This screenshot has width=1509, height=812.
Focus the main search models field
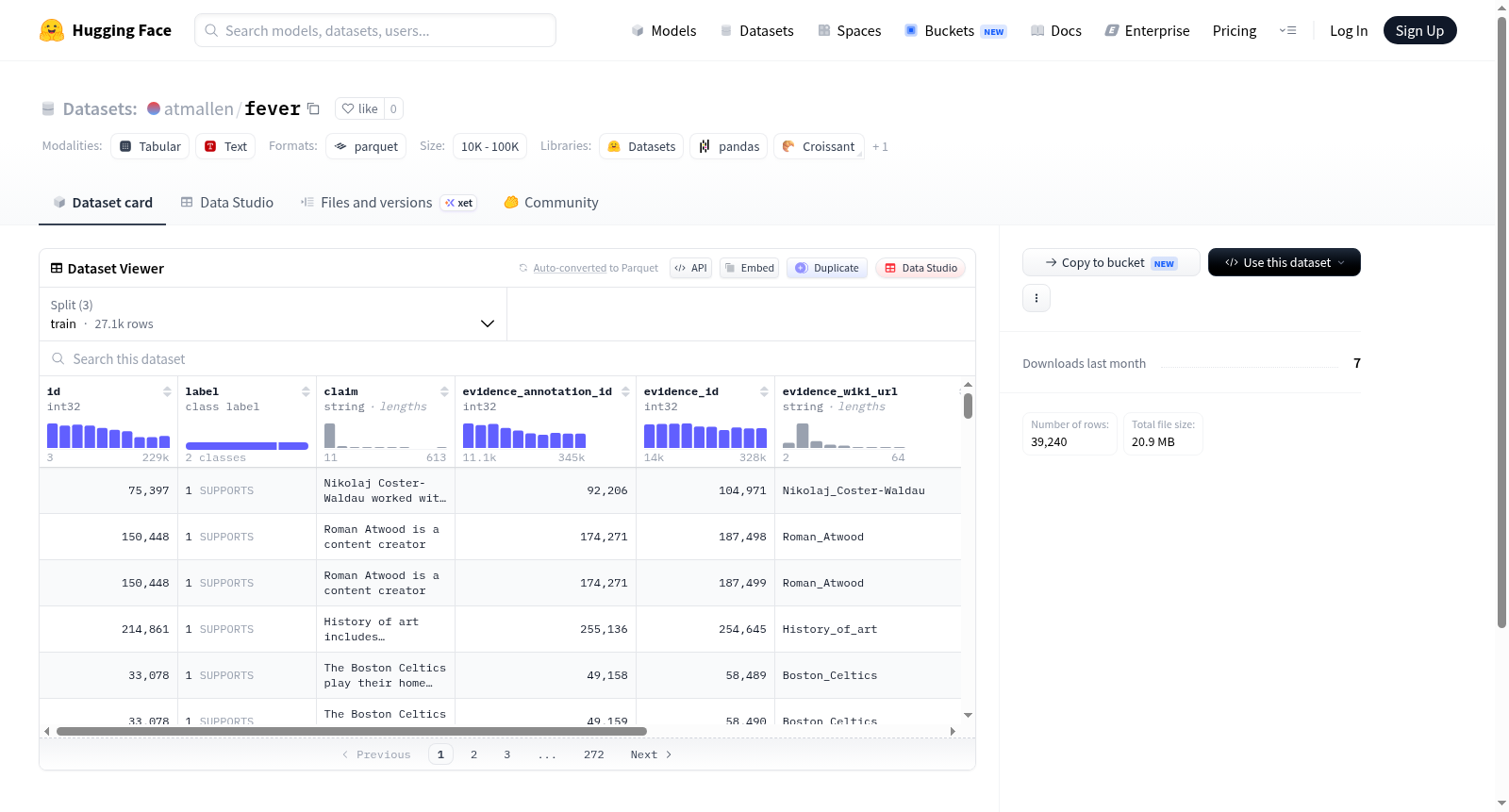pyautogui.click(x=375, y=30)
